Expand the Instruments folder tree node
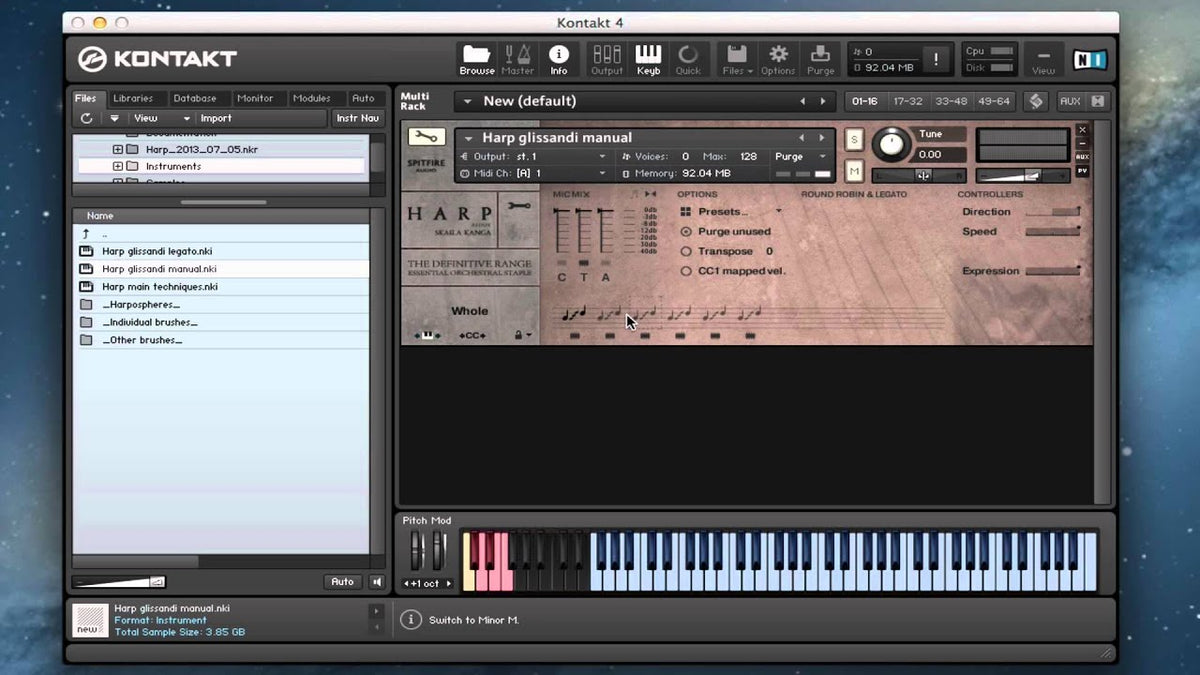 coord(117,166)
